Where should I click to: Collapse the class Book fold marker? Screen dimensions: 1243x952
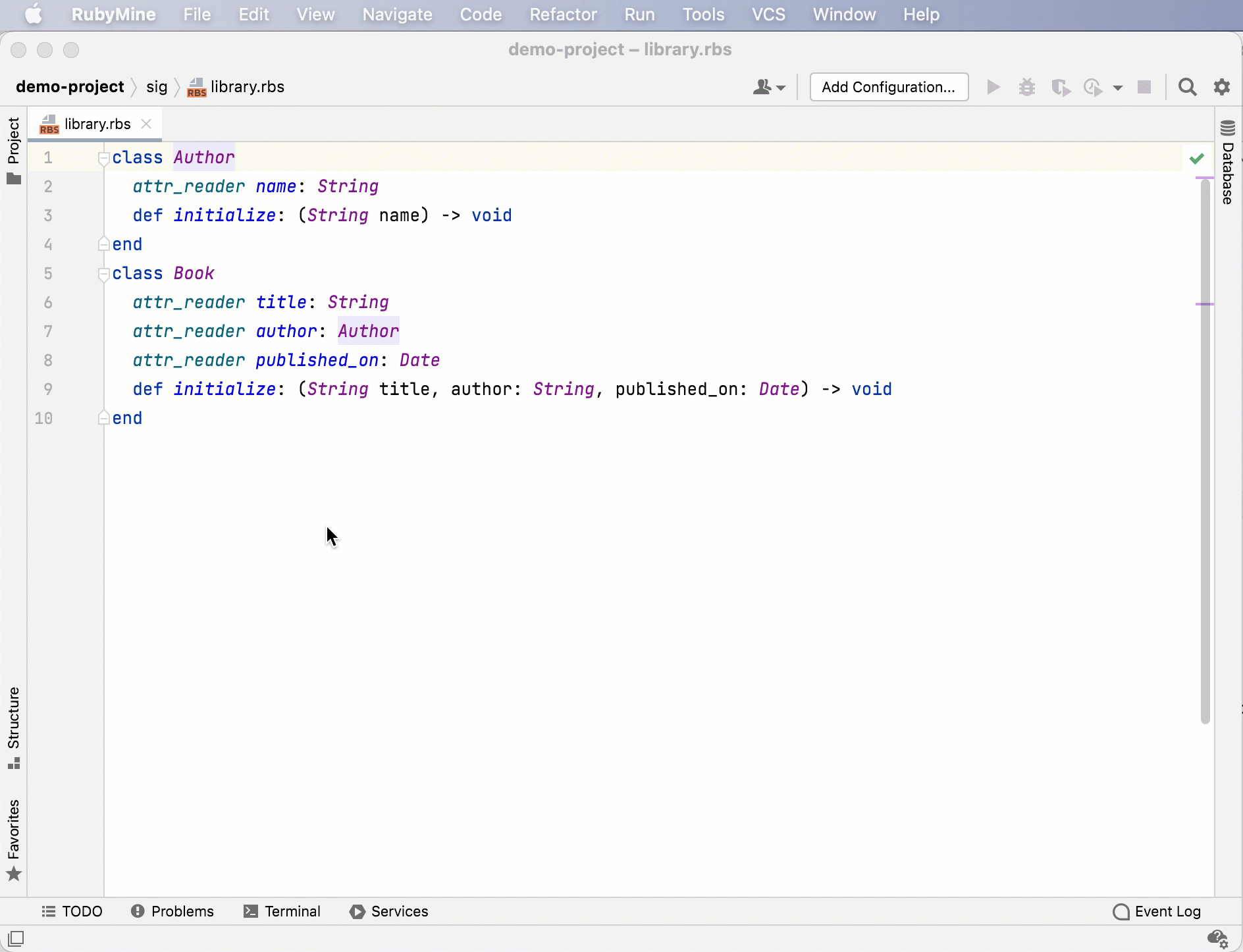click(x=103, y=274)
